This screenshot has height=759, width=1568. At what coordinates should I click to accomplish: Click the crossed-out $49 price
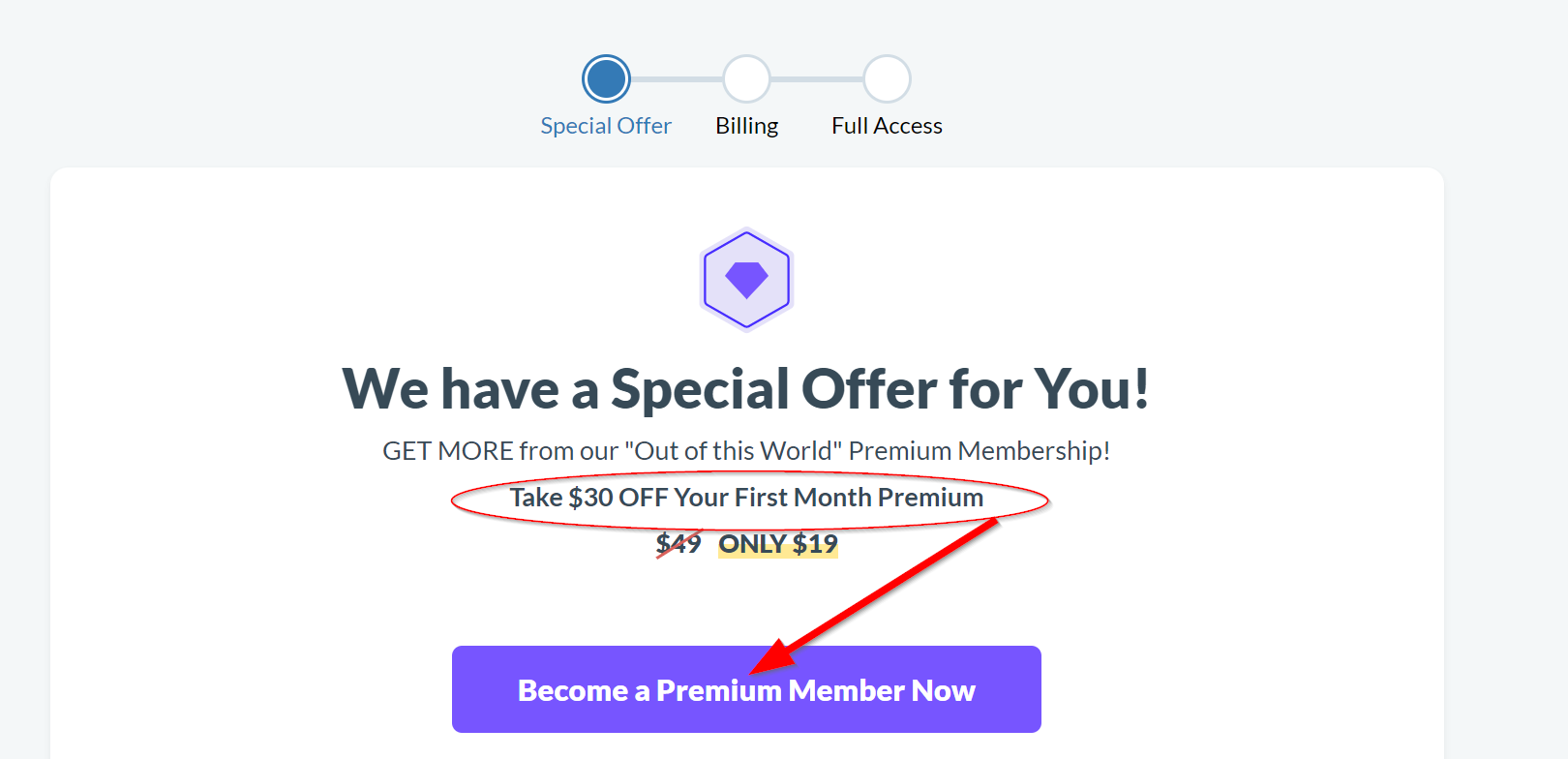point(678,543)
